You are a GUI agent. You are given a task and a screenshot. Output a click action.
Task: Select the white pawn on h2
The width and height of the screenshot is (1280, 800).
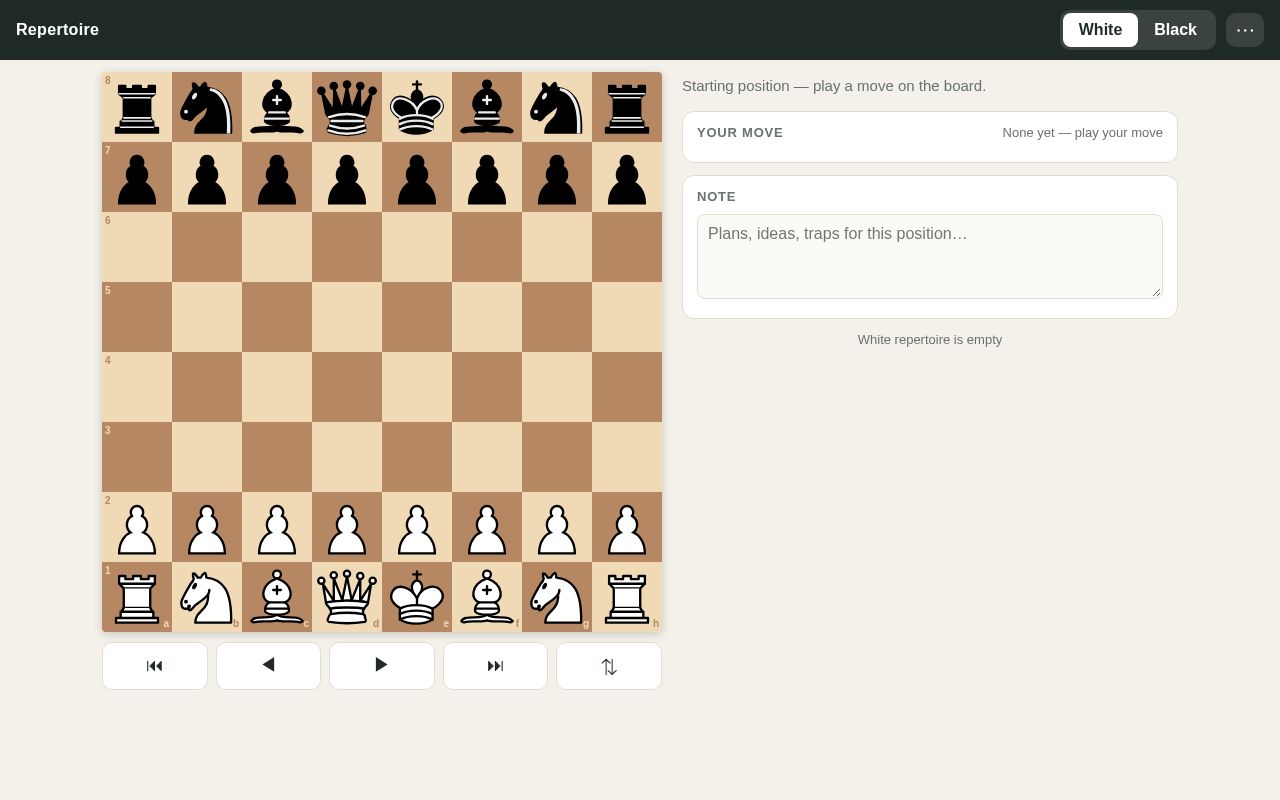pyautogui.click(x=627, y=527)
